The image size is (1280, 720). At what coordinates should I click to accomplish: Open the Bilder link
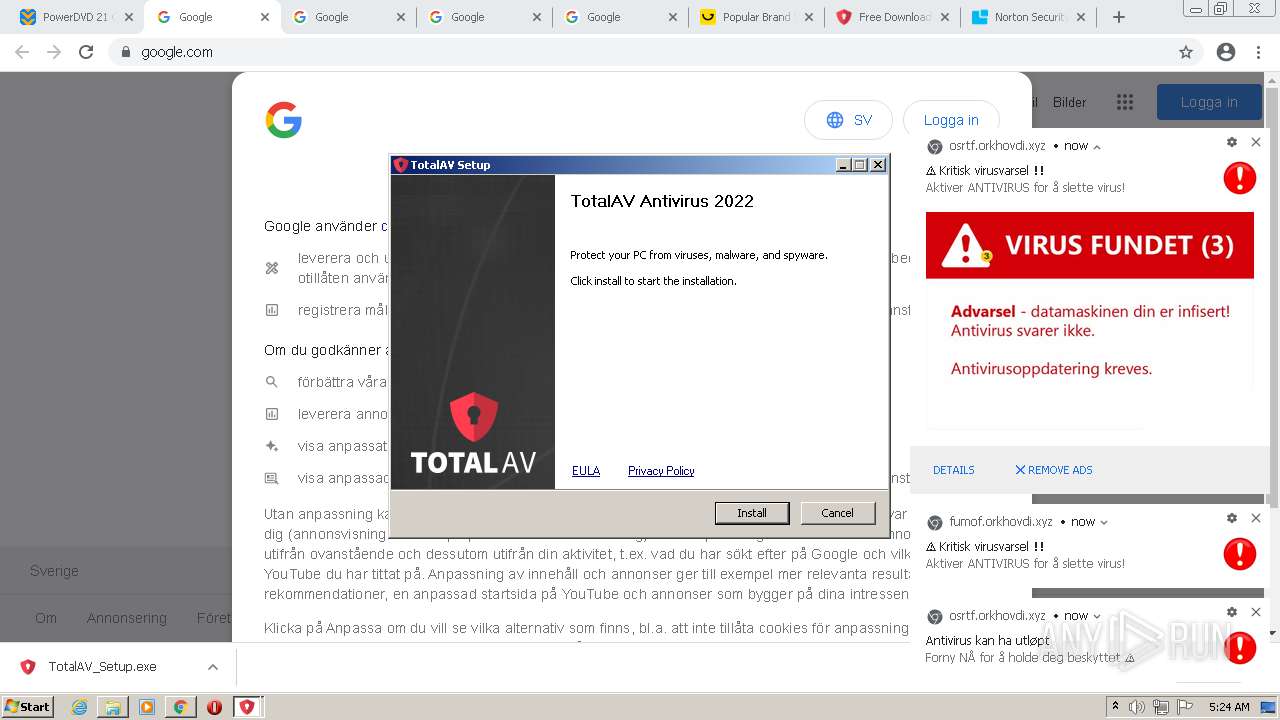coord(1069,102)
